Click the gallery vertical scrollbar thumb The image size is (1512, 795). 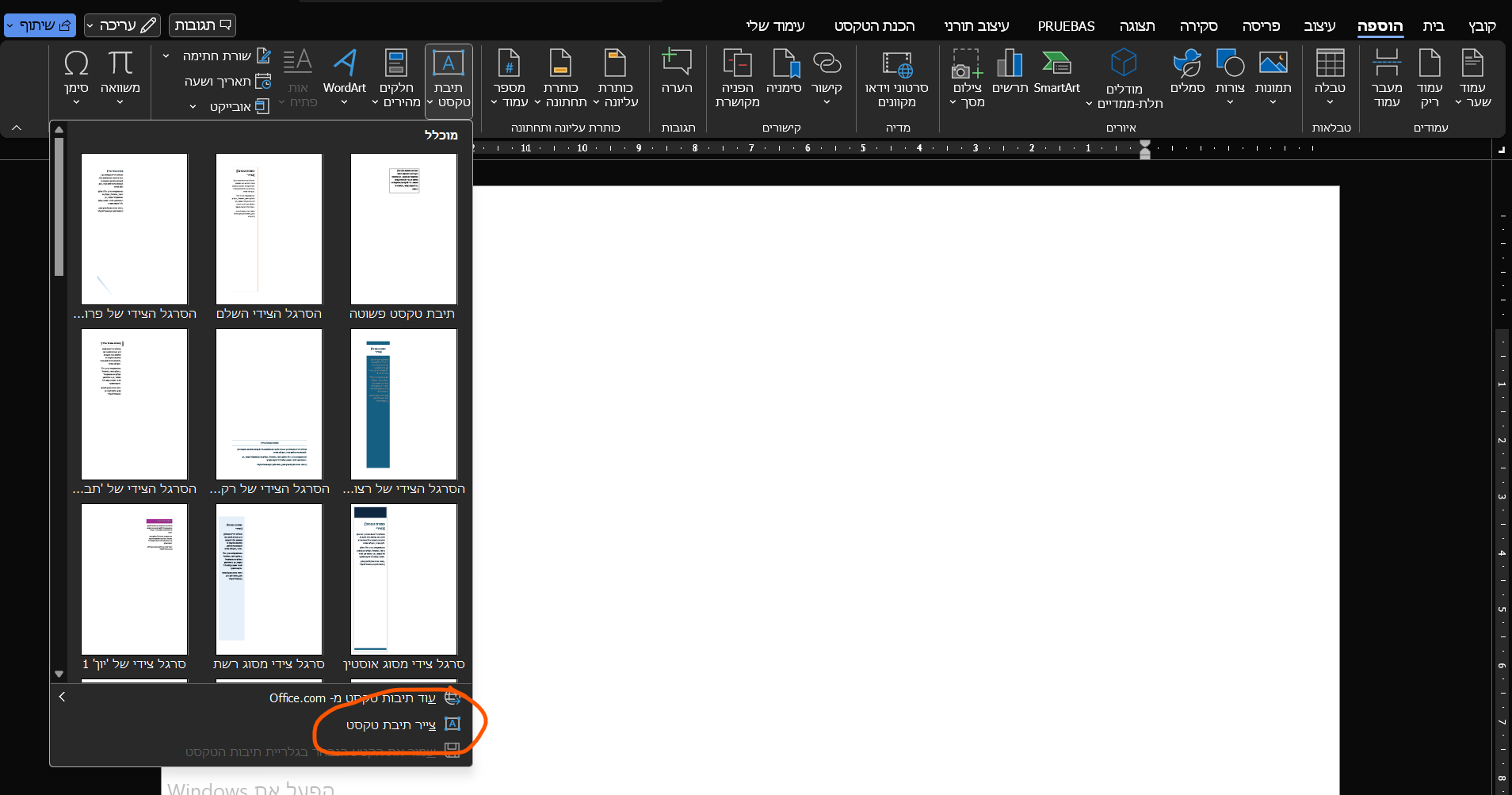pos(59,206)
